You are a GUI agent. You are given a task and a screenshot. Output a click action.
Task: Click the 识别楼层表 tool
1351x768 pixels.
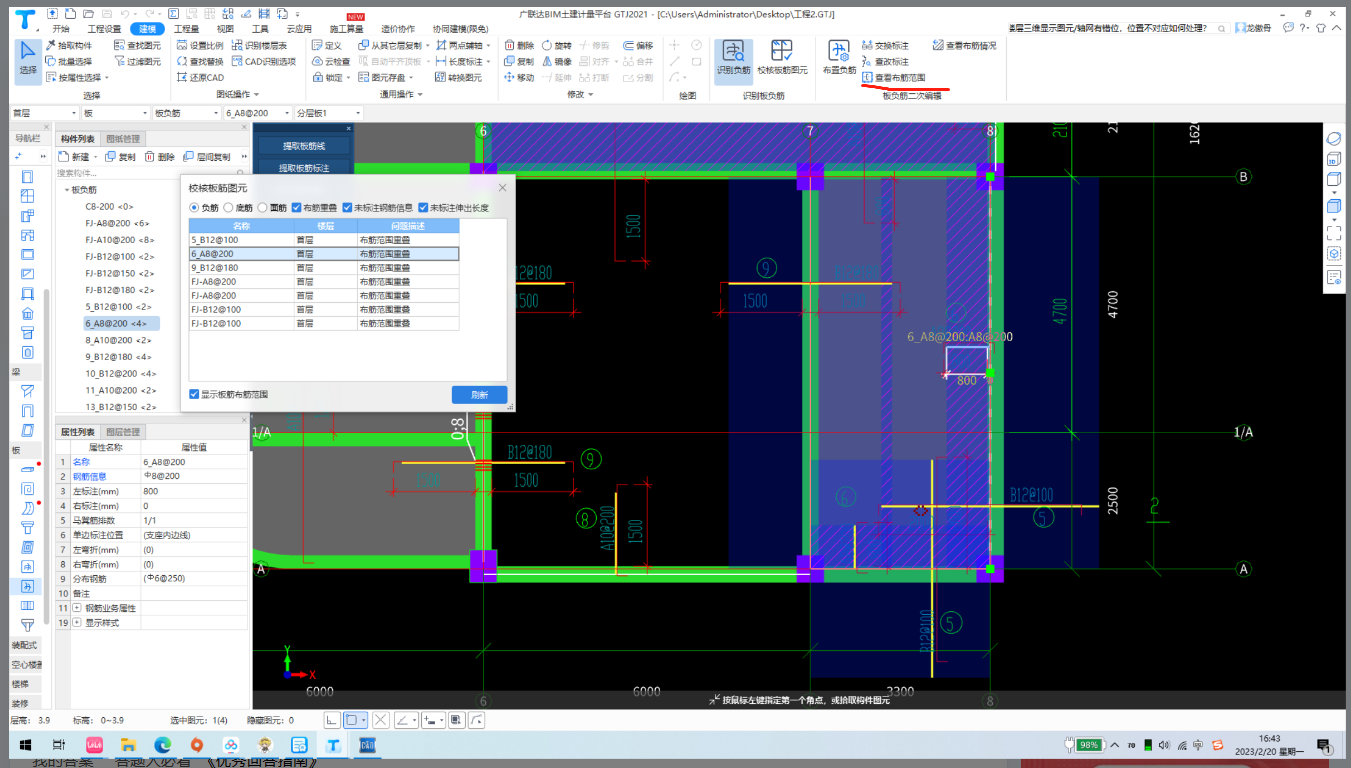pos(259,46)
